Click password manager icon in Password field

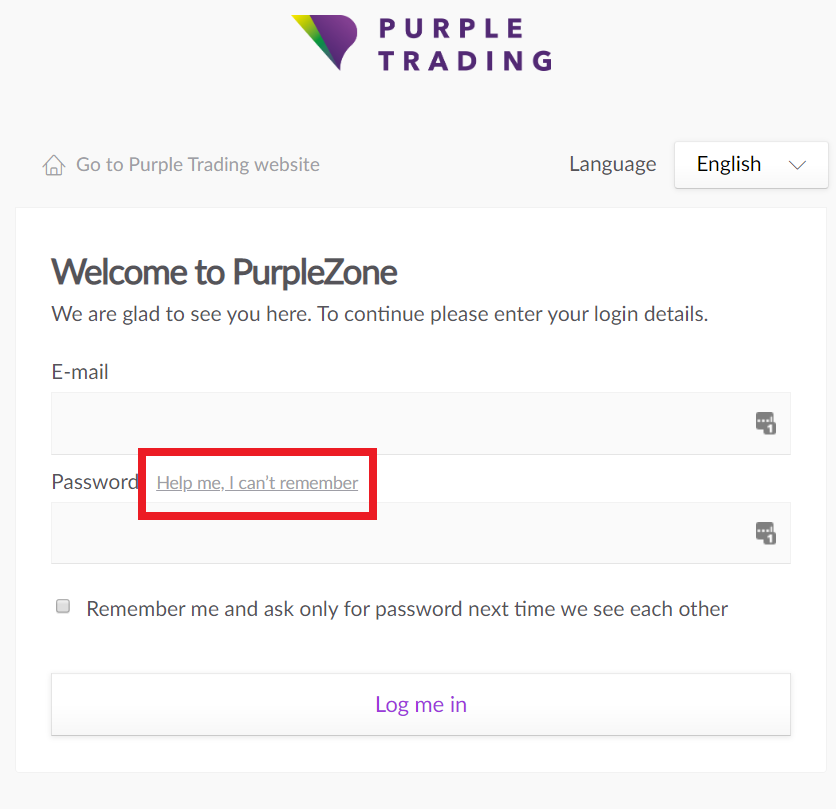pyautogui.click(x=766, y=533)
